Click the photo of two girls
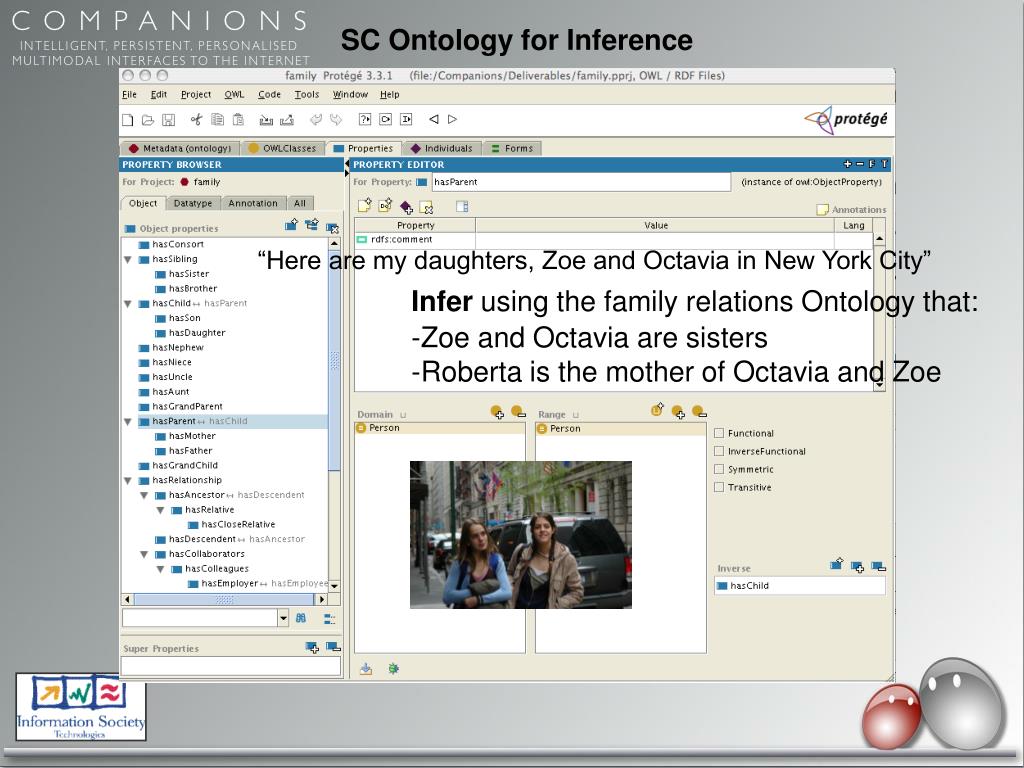 (520, 535)
